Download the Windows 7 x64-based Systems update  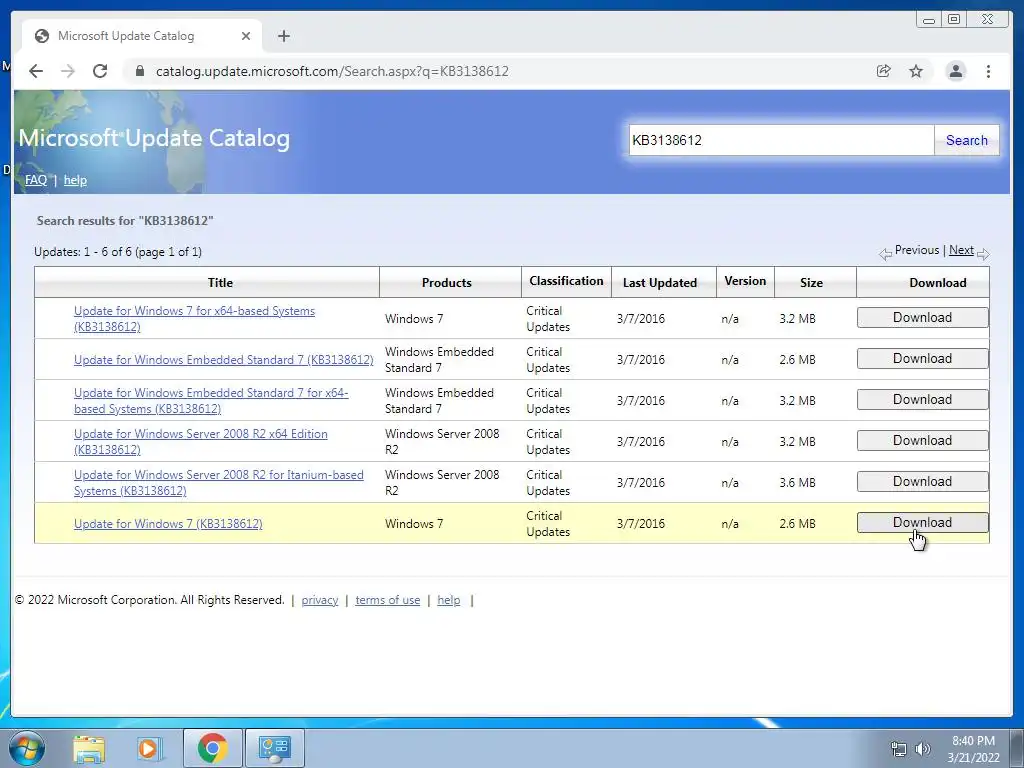click(922, 317)
